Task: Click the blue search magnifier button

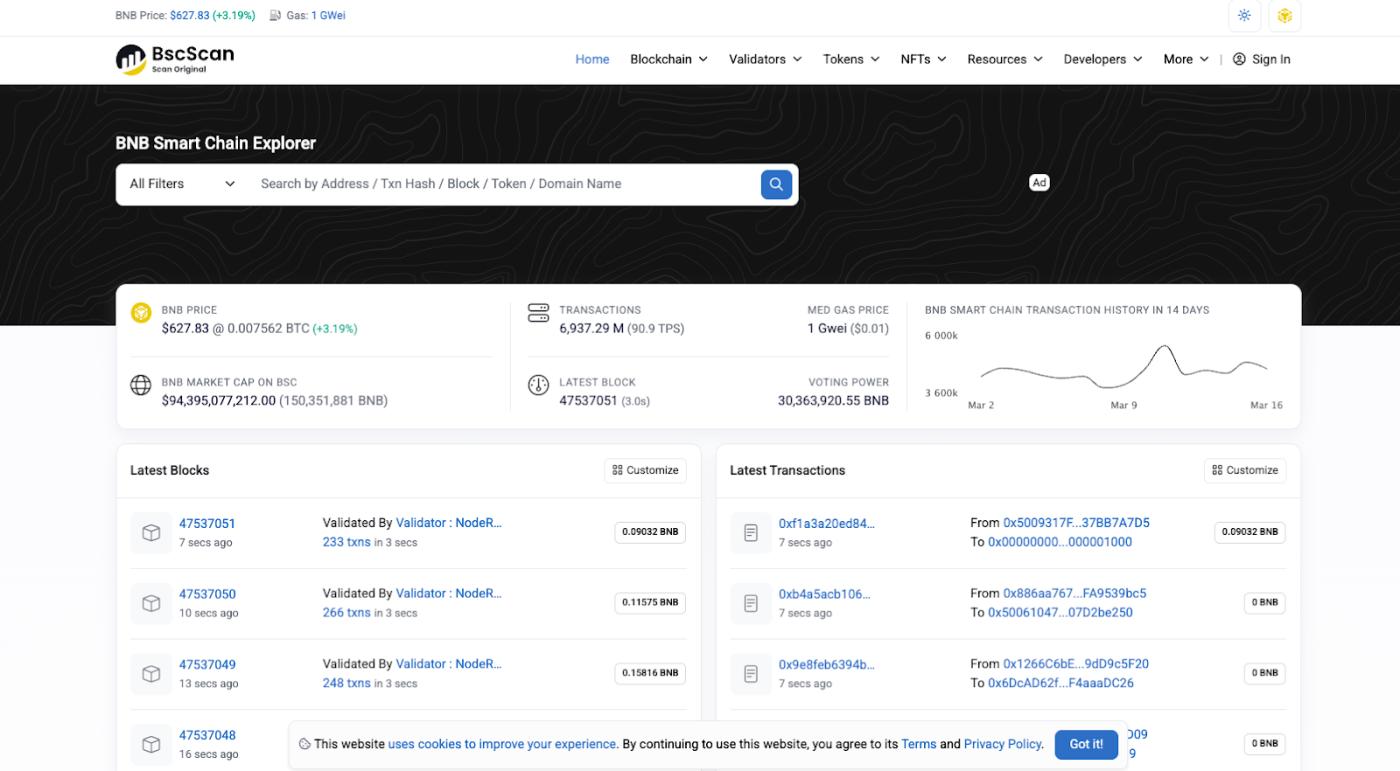Action: coord(776,184)
